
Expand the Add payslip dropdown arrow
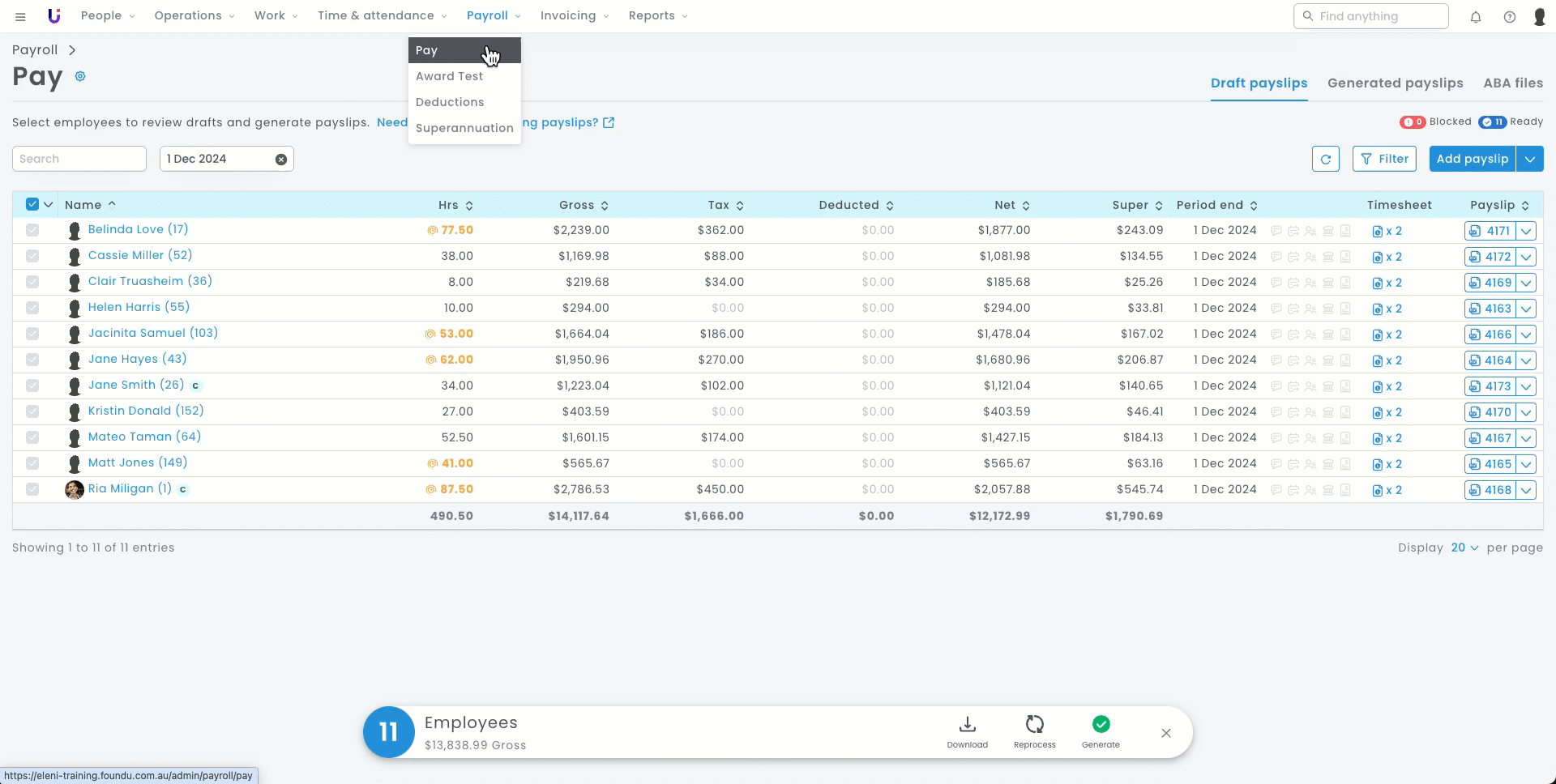[x=1529, y=159]
